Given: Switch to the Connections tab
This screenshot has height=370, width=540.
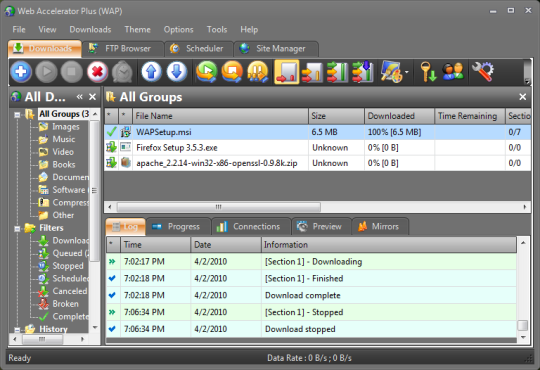Looking at the screenshot, I should point(251,227).
